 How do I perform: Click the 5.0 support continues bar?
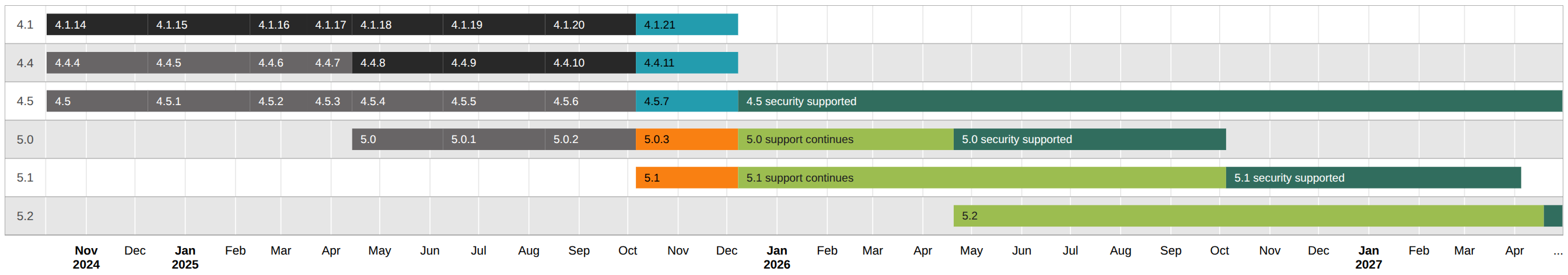click(x=845, y=140)
